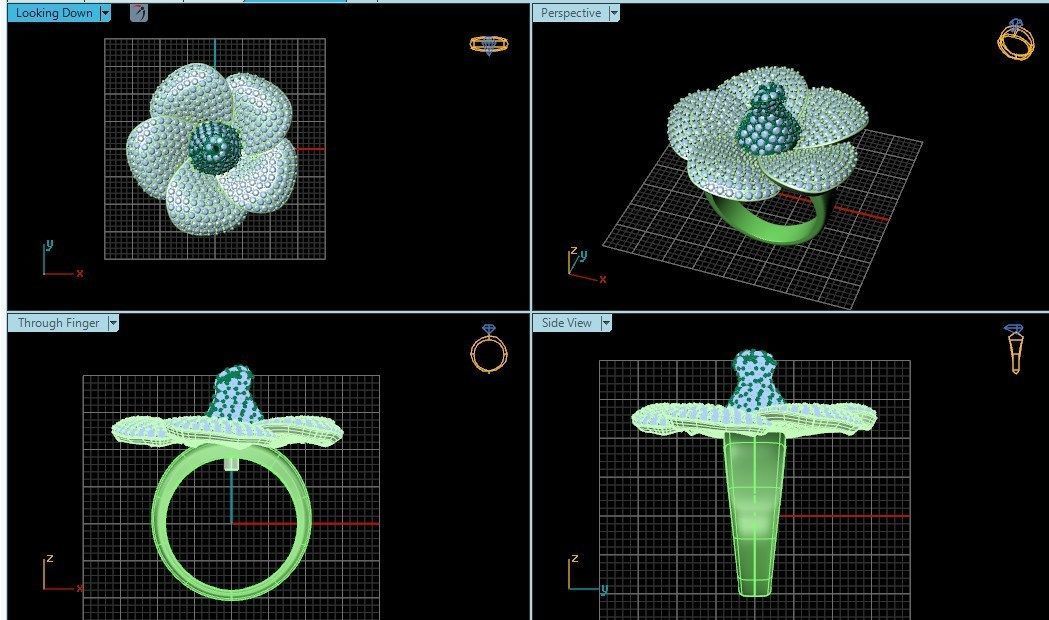This screenshot has width=1049, height=620.
Task: Select the flower center dome in Side View
Action: tap(755, 380)
